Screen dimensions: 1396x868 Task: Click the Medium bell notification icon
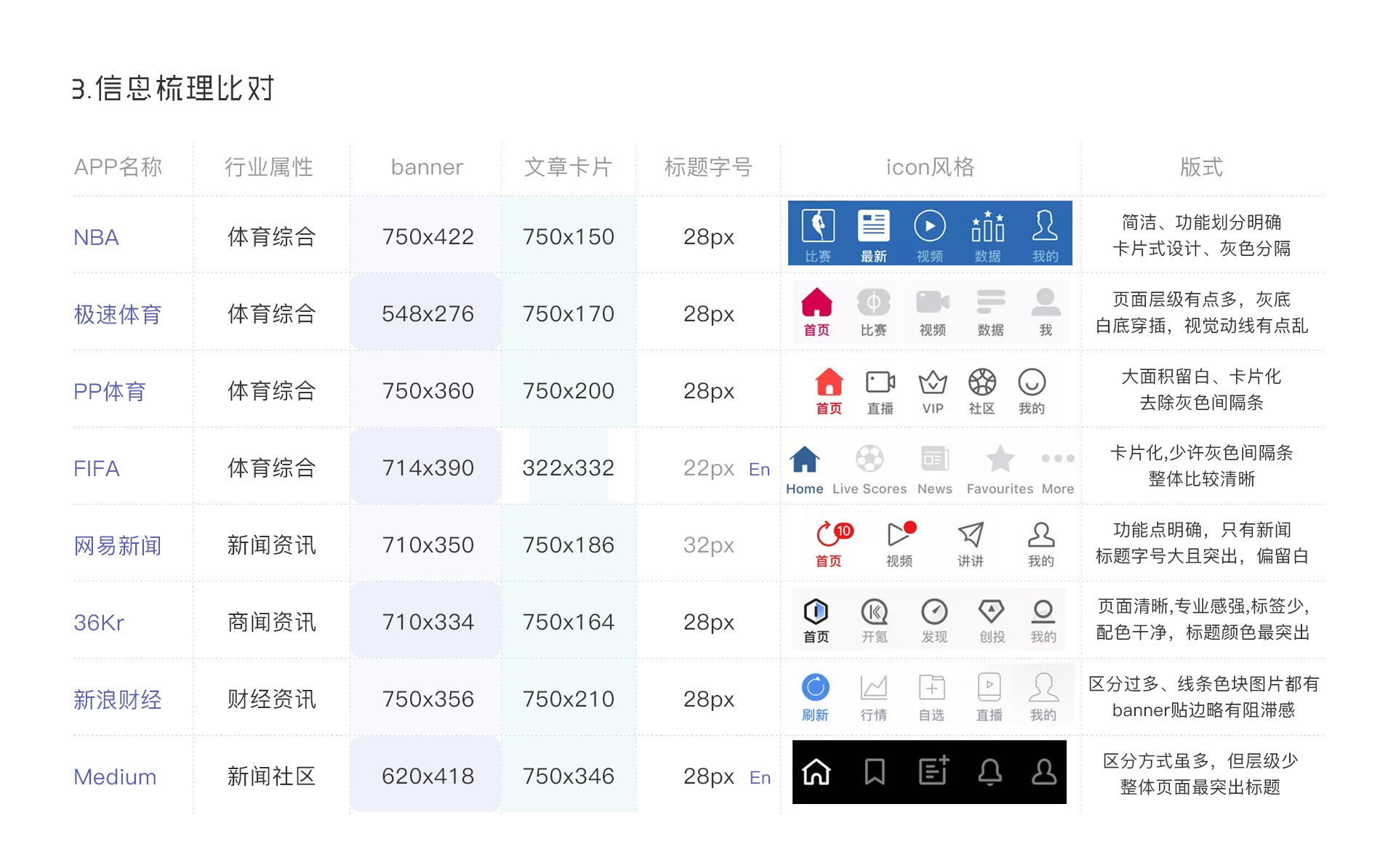click(990, 772)
